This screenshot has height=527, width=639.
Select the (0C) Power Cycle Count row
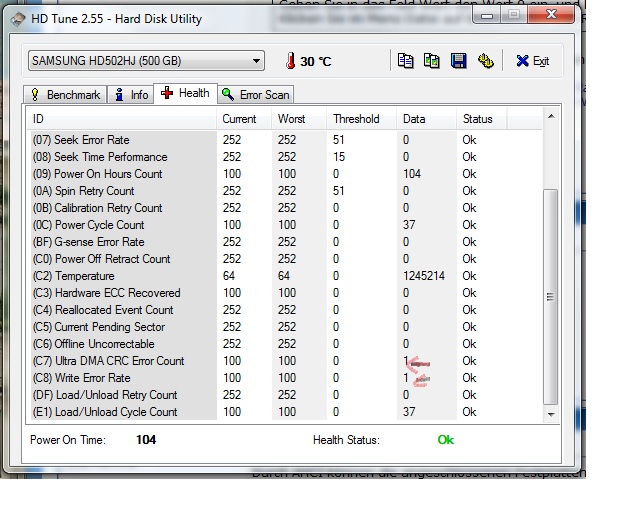(284, 225)
